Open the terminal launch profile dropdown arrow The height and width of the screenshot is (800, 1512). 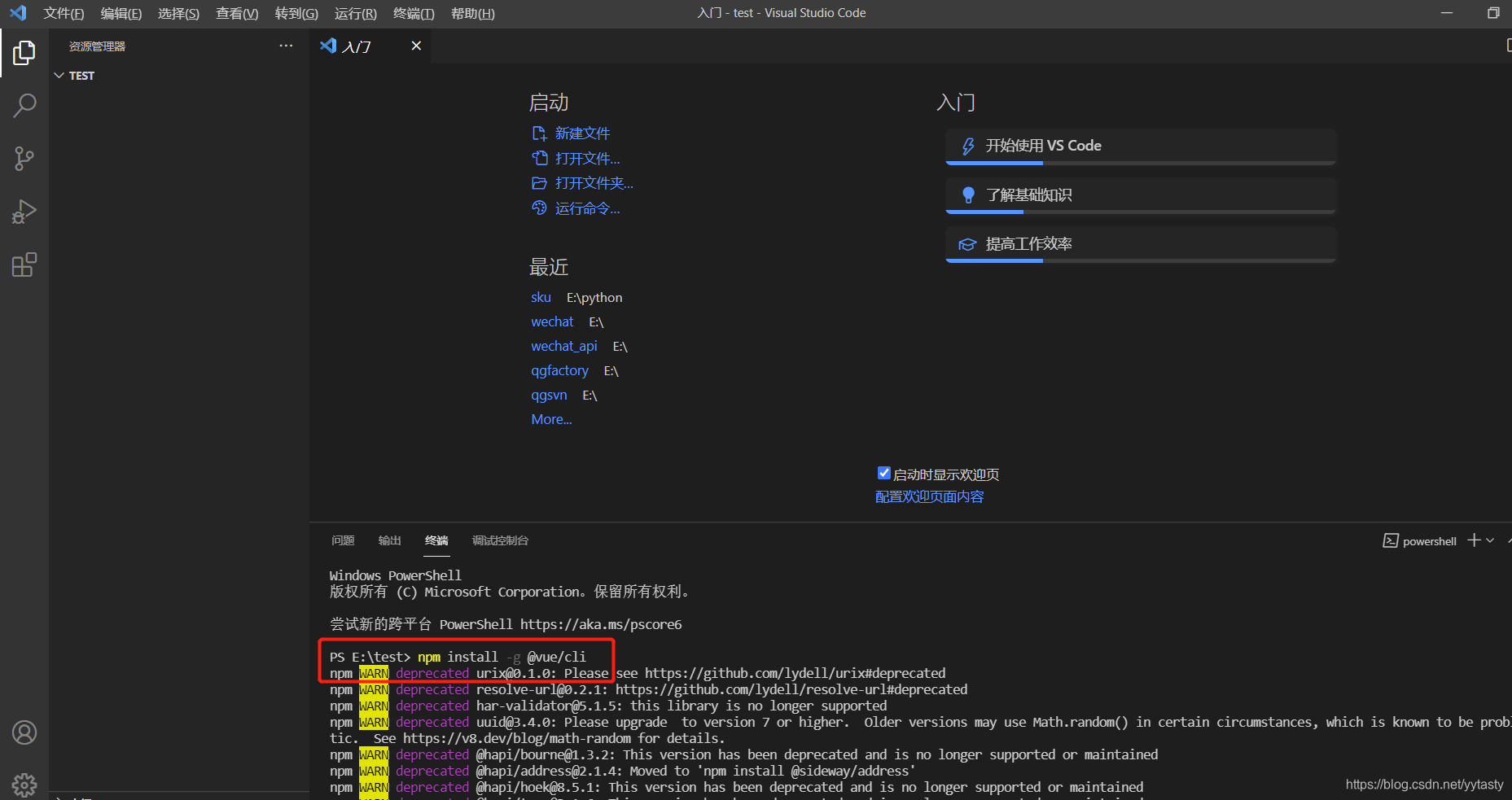[x=1490, y=540]
